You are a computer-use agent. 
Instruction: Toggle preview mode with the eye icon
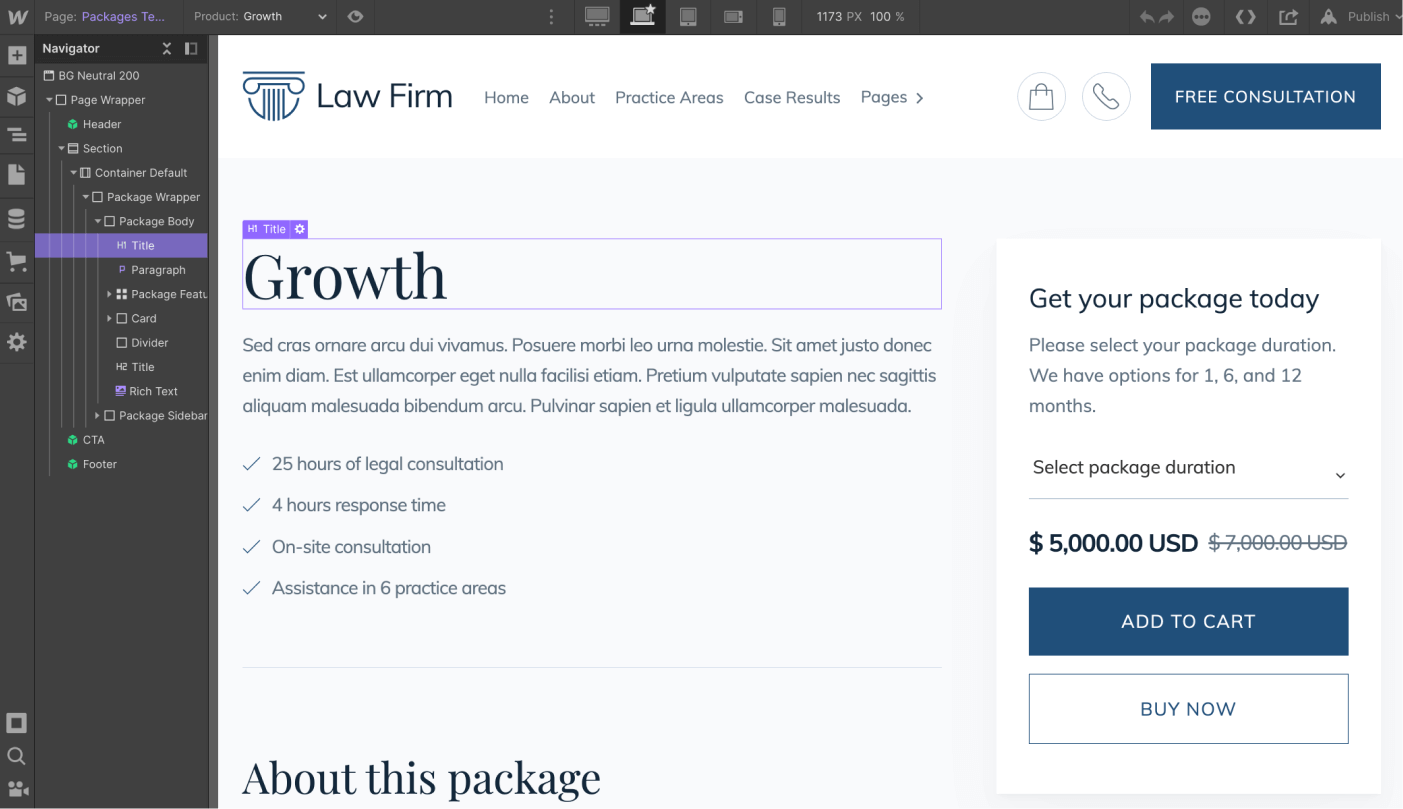click(355, 16)
